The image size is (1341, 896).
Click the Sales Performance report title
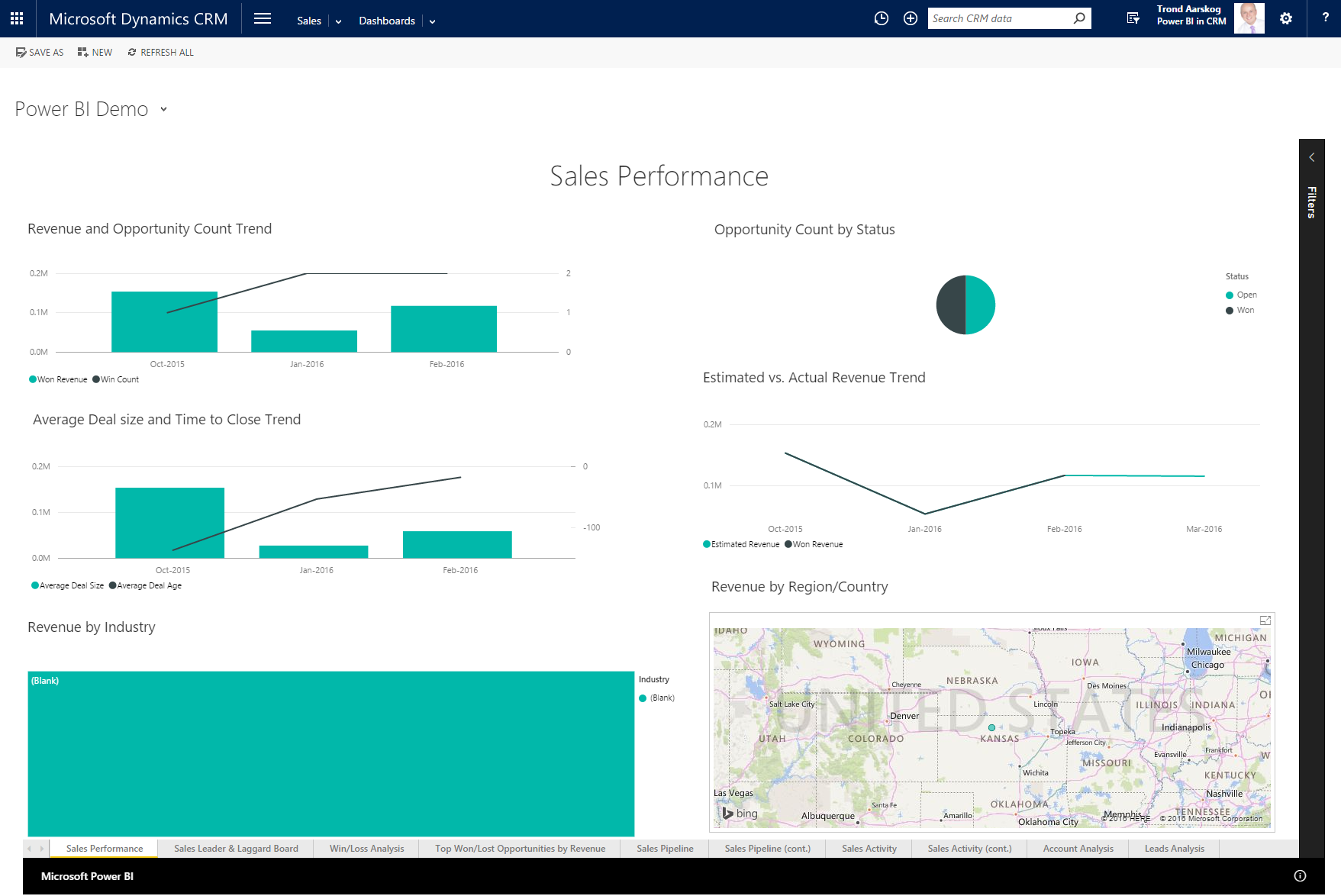click(659, 176)
